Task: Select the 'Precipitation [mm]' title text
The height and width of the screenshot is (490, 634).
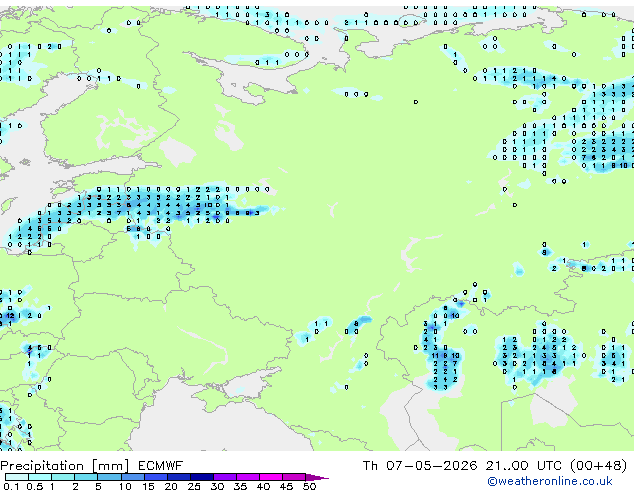Action: (65, 466)
